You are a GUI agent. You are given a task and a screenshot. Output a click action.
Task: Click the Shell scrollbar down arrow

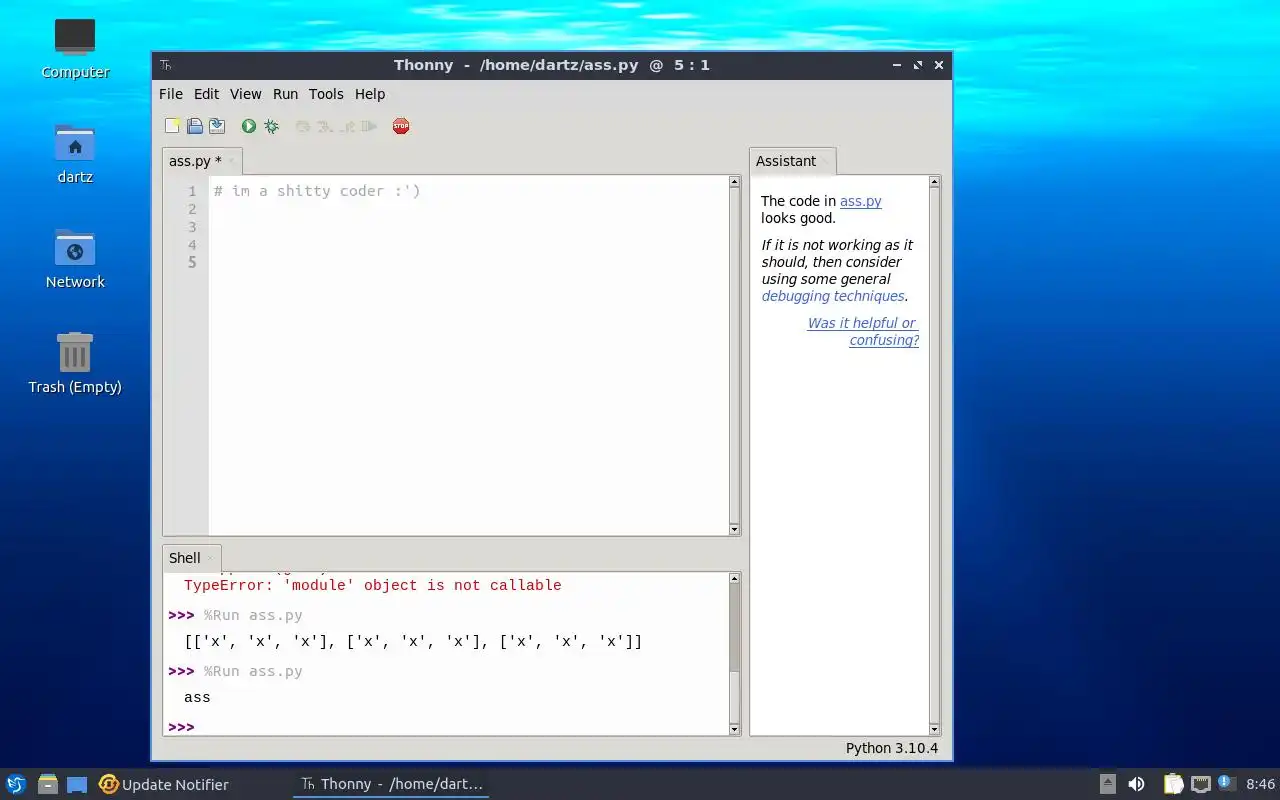point(734,730)
